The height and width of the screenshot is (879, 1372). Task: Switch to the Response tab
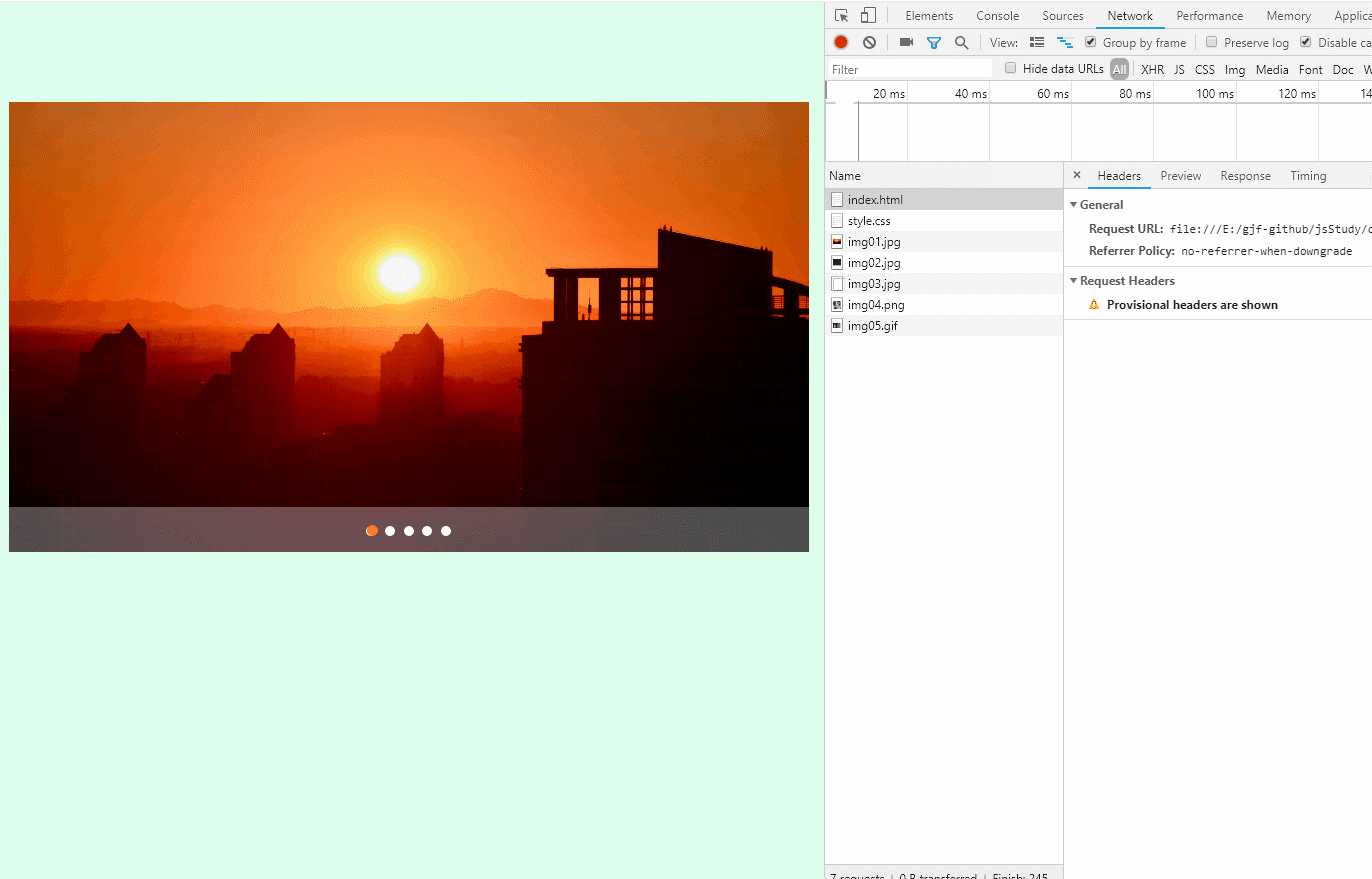[x=1245, y=176]
